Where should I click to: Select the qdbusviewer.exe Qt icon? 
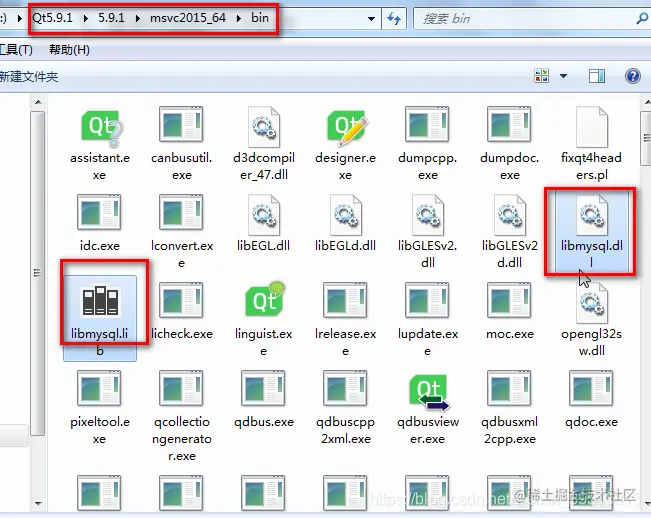[429, 392]
